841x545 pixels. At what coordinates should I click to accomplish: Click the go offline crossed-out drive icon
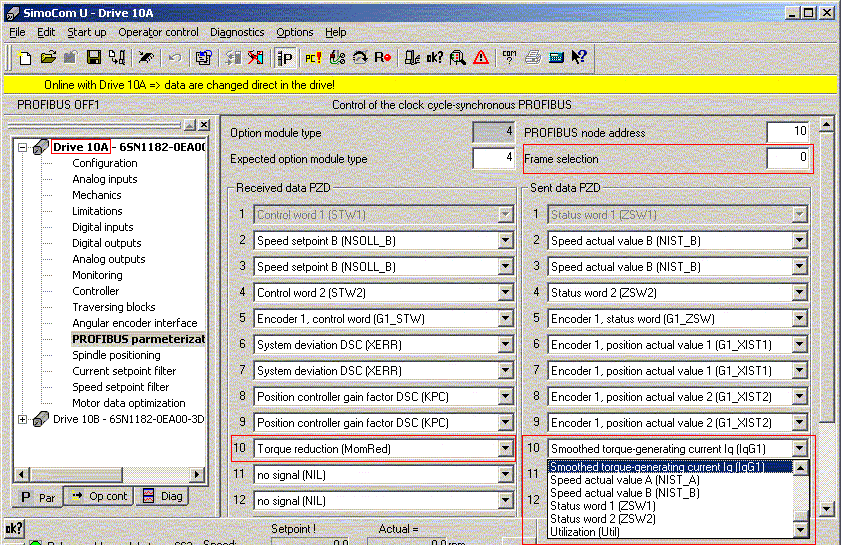(x=255, y=57)
